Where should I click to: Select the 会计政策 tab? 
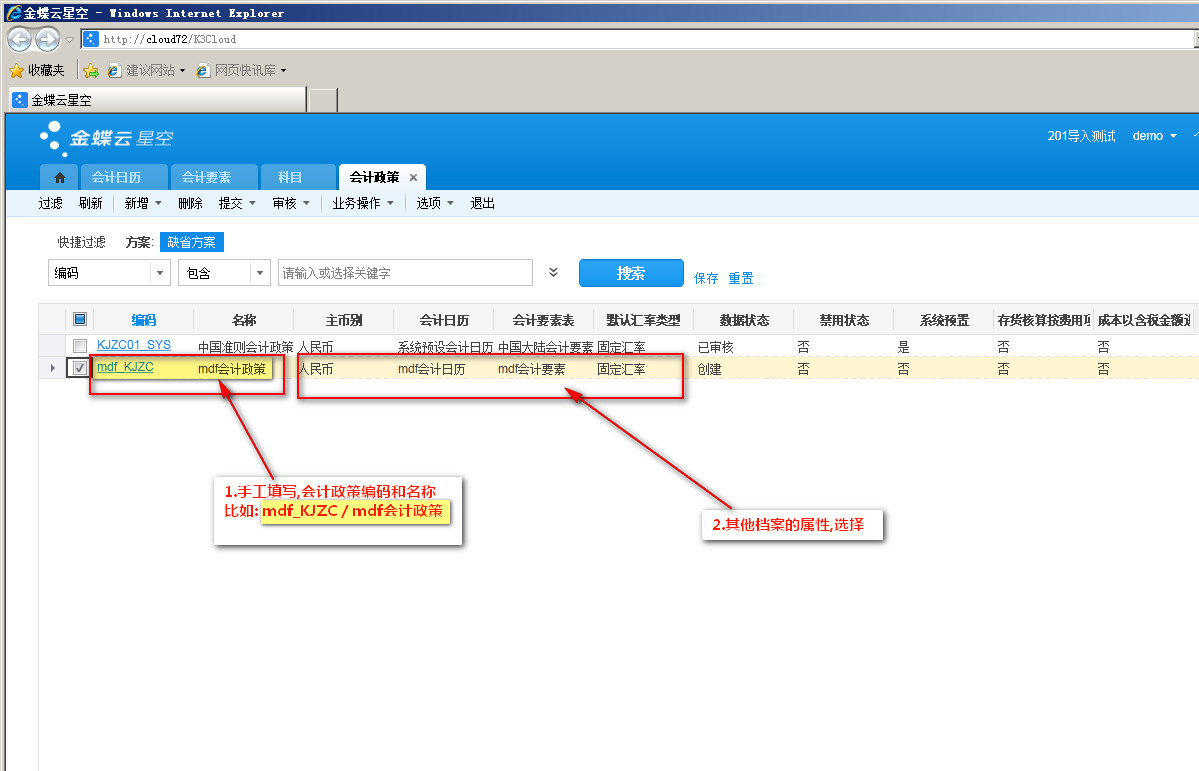click(374, 177)
